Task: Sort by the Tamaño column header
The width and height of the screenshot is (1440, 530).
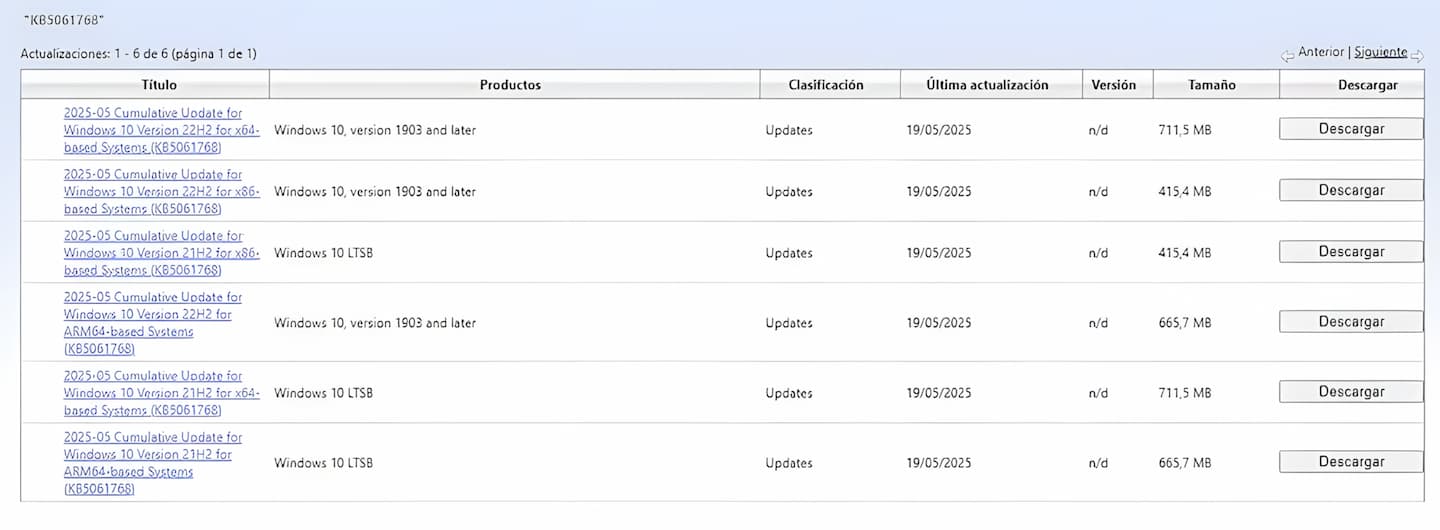Action: pos(1211,85)
